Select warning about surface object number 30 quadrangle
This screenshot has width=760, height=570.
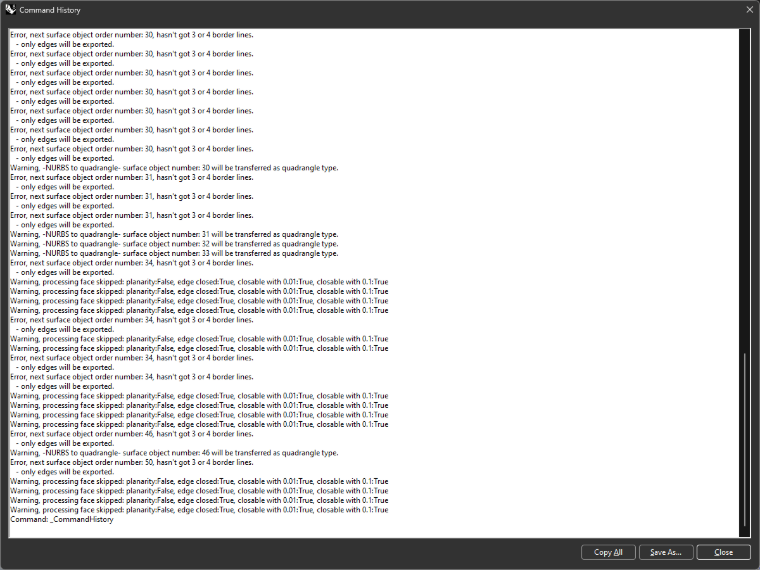point(174,168)
